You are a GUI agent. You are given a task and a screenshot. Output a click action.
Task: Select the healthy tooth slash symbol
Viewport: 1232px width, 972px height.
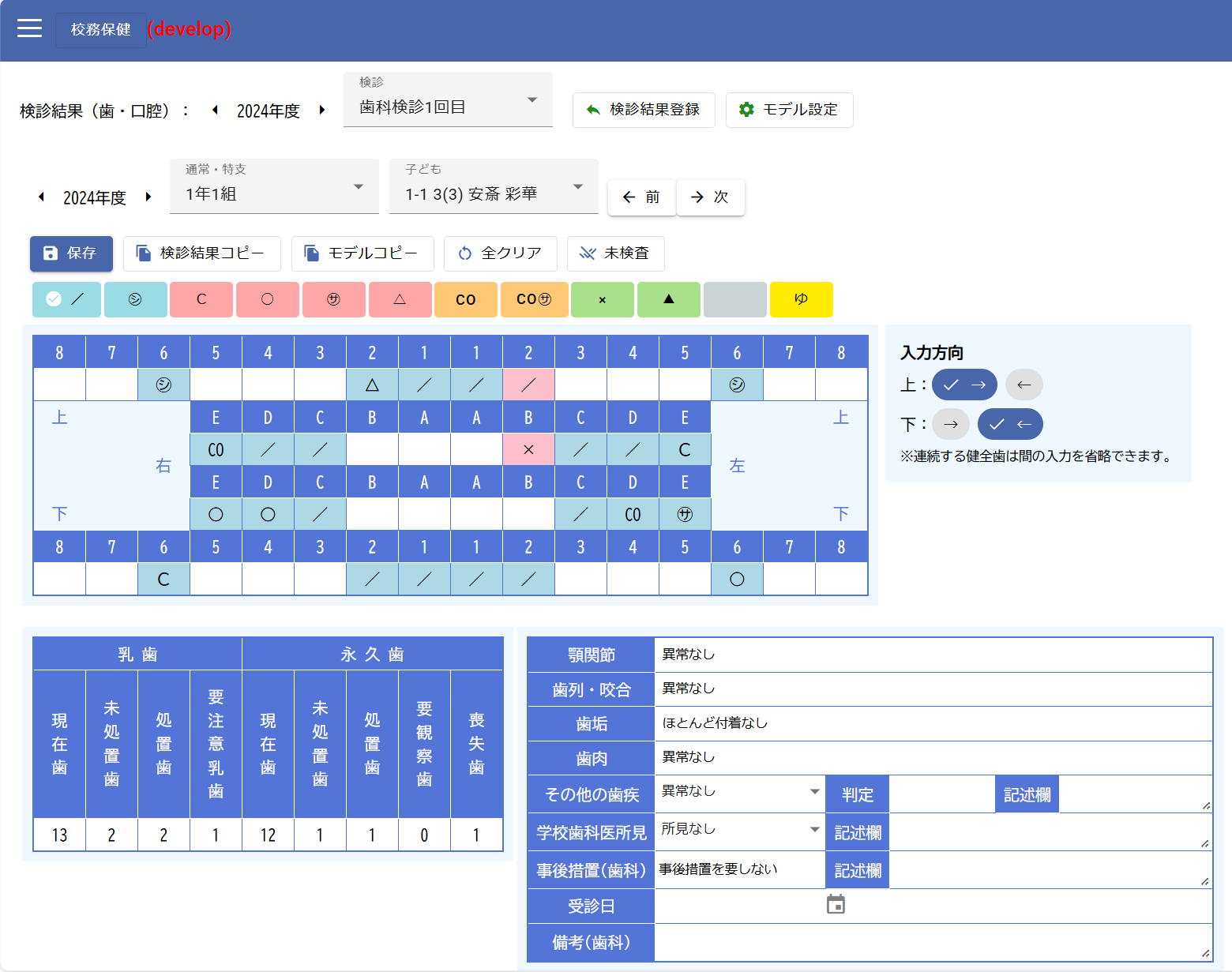[66, 299]
